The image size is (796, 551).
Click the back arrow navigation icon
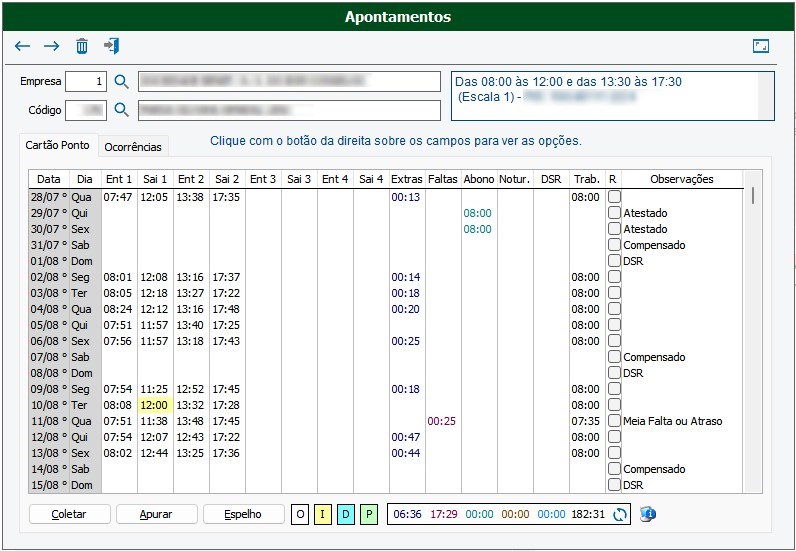[22, 47]
